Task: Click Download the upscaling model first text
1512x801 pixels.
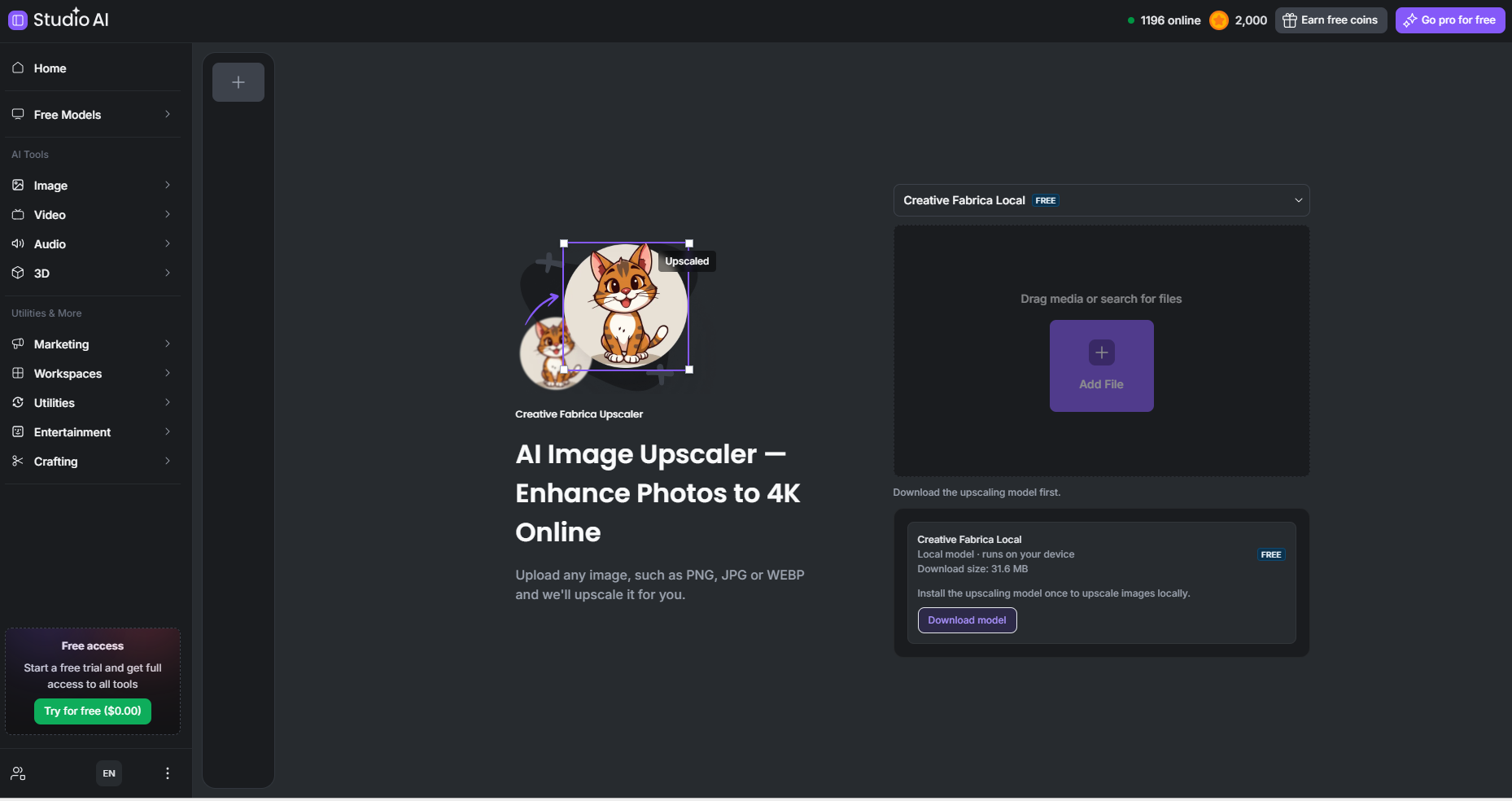Action: pyautogui.click(x=977, y=492)
